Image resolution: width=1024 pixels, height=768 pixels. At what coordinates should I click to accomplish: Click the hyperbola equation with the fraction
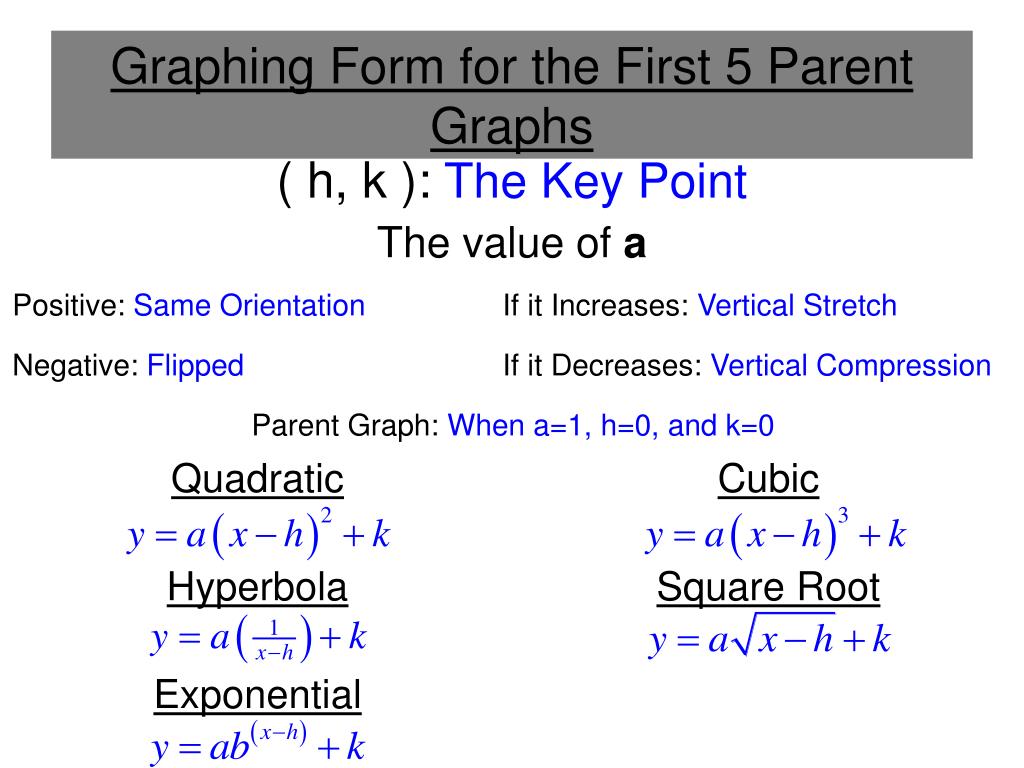pos(259,638)
